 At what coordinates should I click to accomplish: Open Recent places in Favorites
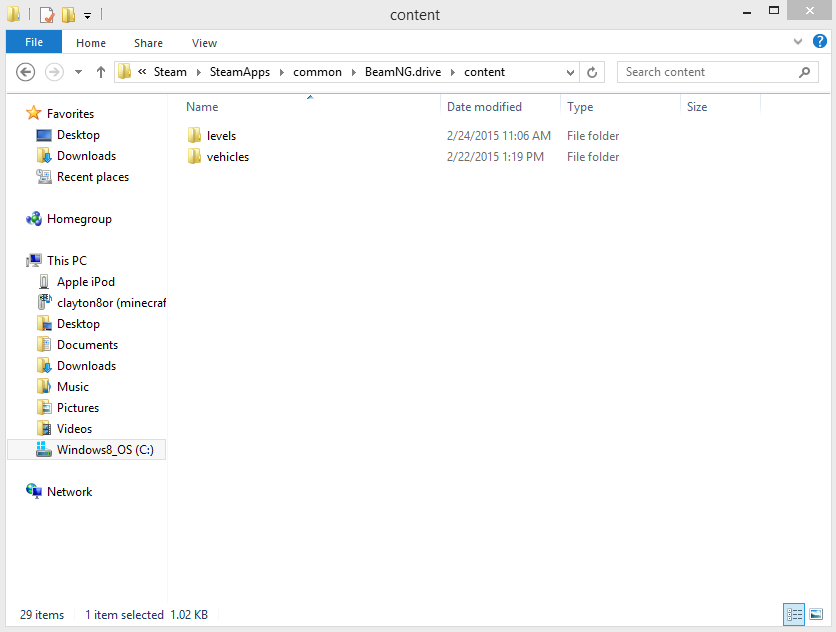point(93,177)
